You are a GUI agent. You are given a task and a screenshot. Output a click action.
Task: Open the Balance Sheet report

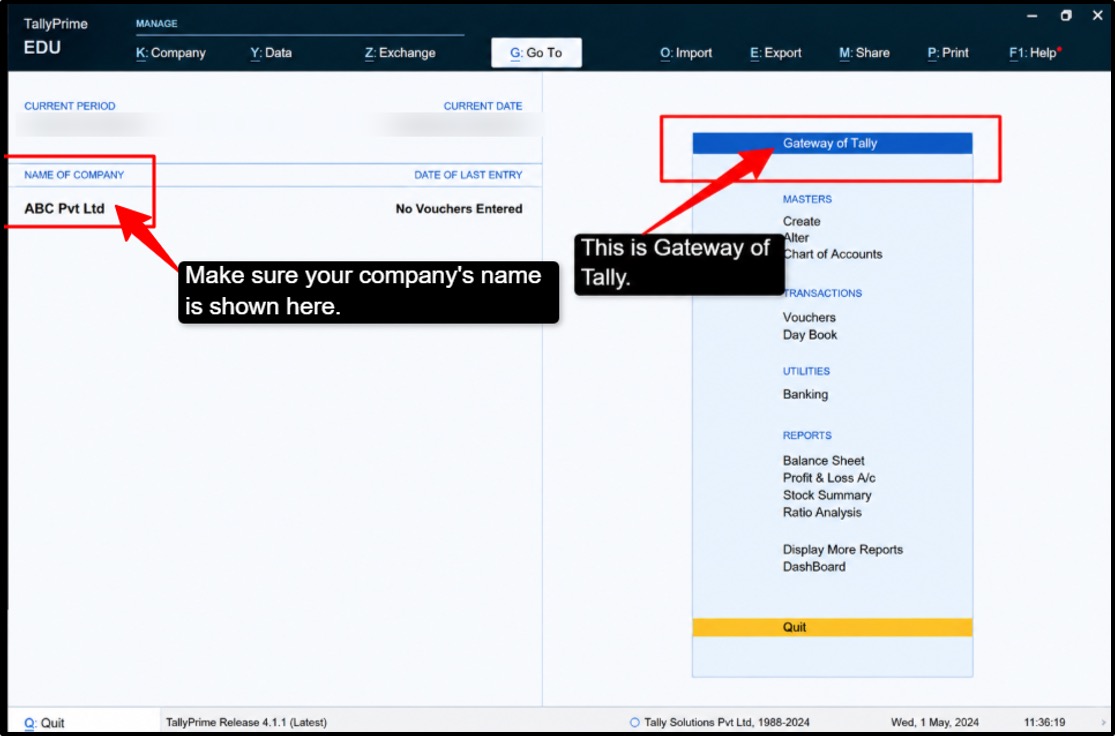click(823, 461)
